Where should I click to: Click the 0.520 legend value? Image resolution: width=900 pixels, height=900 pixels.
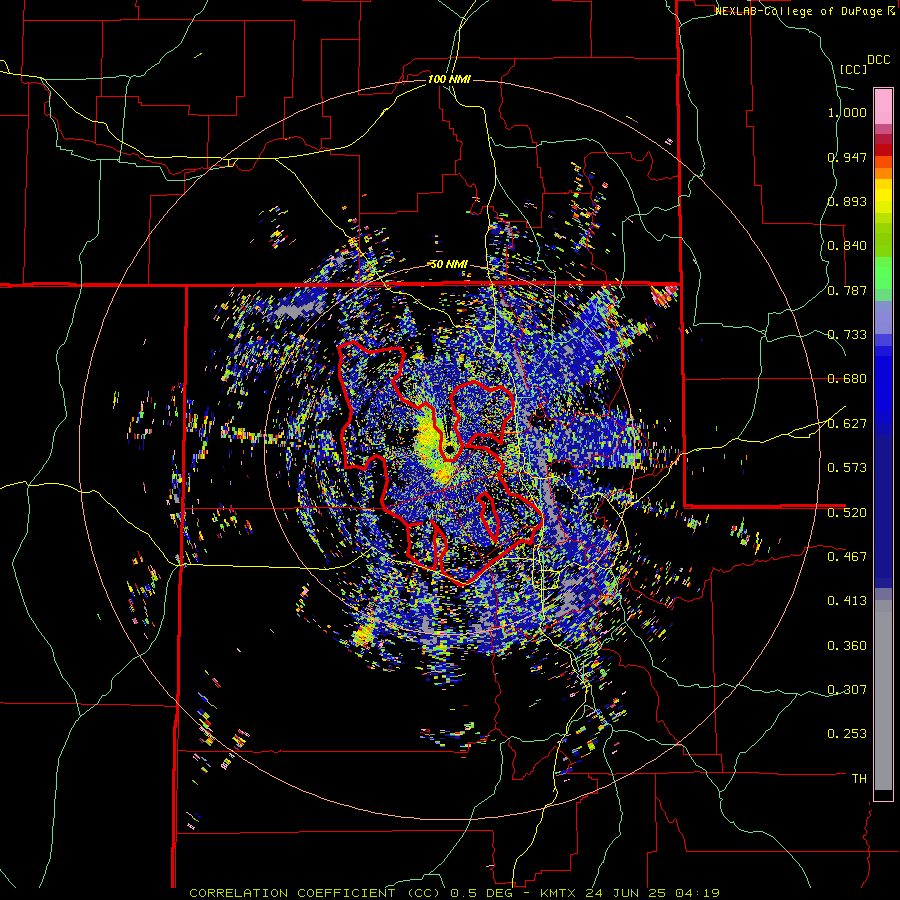click(847, 512)
